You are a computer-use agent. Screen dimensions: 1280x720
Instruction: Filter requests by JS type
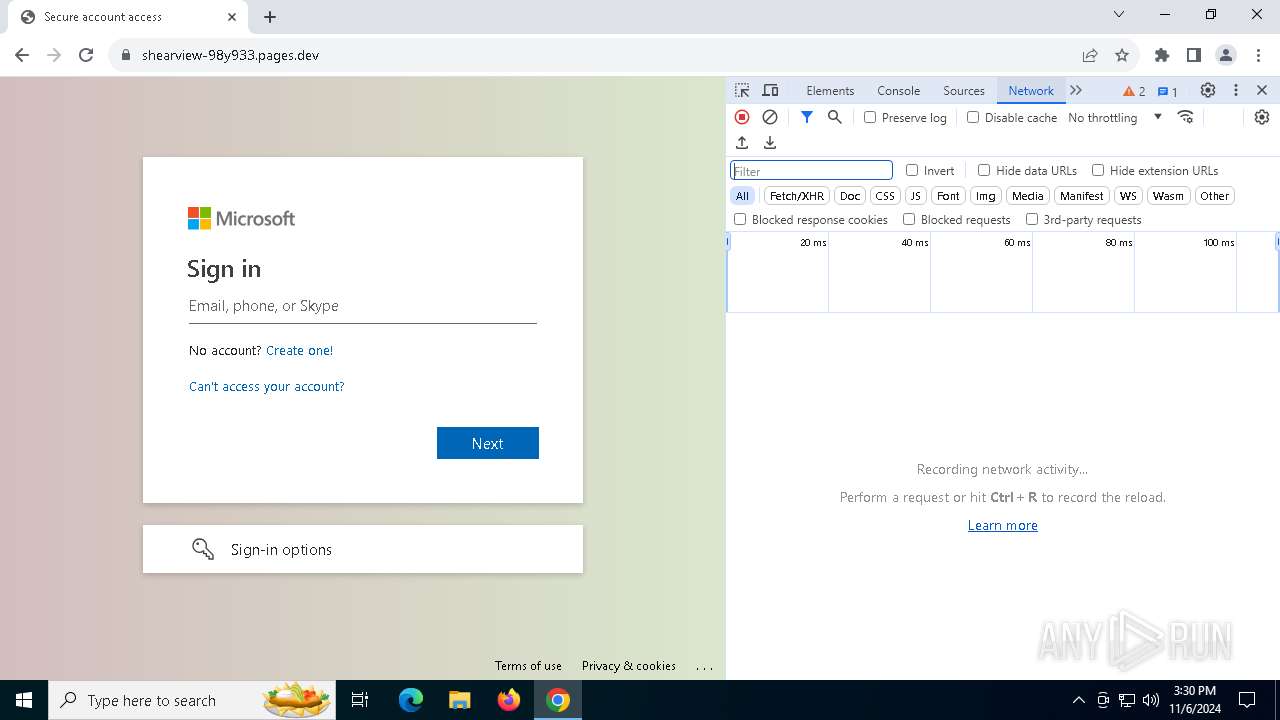point(915,196)
